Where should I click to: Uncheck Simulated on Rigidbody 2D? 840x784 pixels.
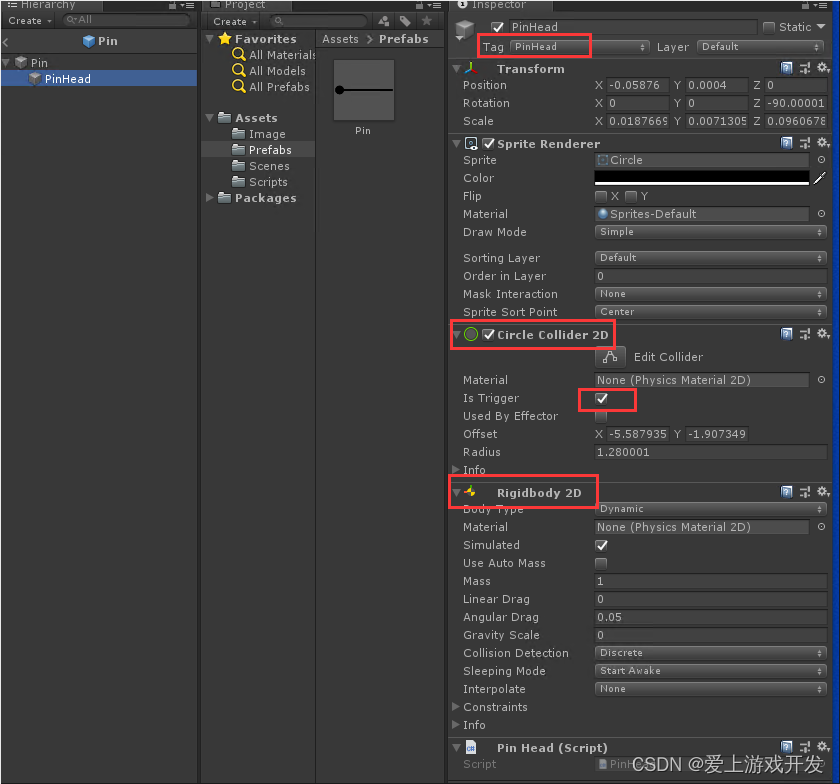(x=602, y=546)
